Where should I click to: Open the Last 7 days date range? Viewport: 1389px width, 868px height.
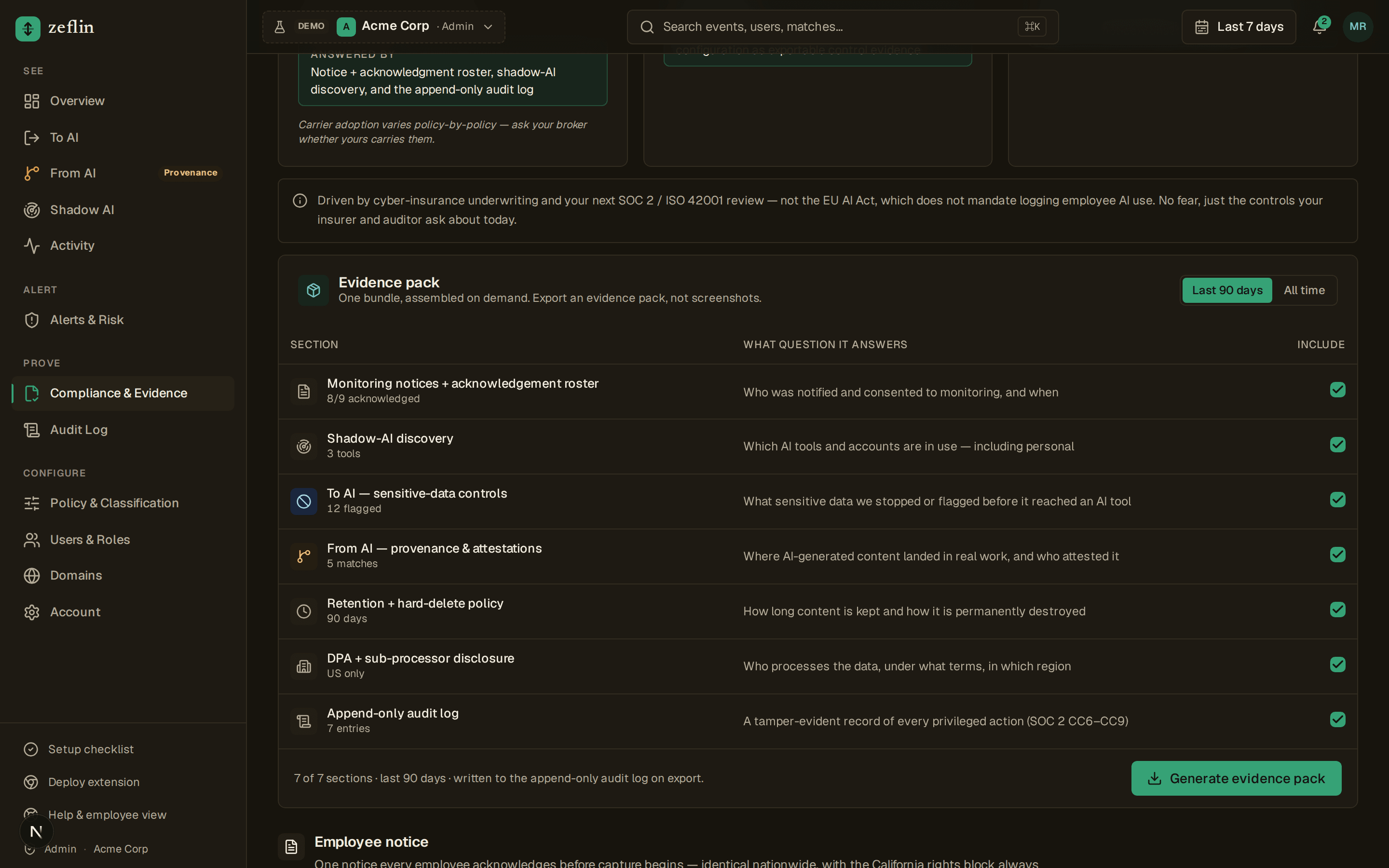1239,27
